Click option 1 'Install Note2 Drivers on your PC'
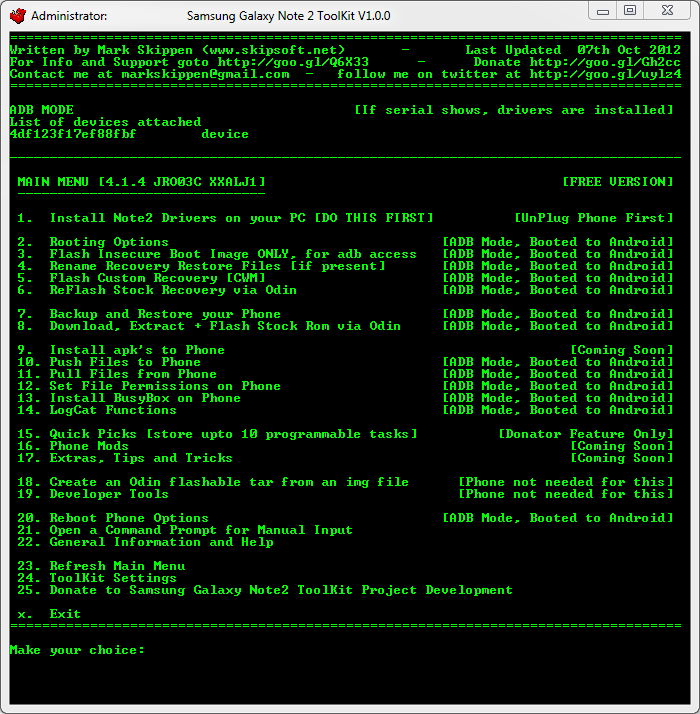Screen dimensions: 700x714 tap(225, 218)
